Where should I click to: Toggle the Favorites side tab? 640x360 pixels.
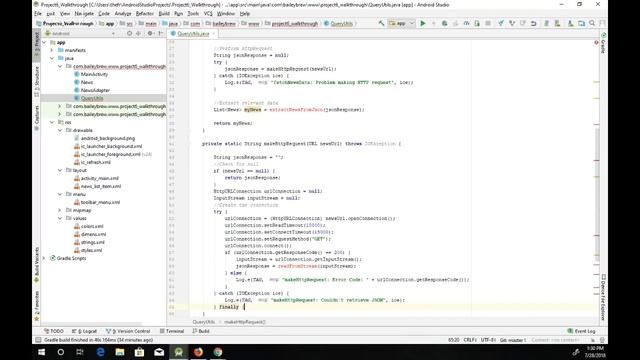(37, 306)
